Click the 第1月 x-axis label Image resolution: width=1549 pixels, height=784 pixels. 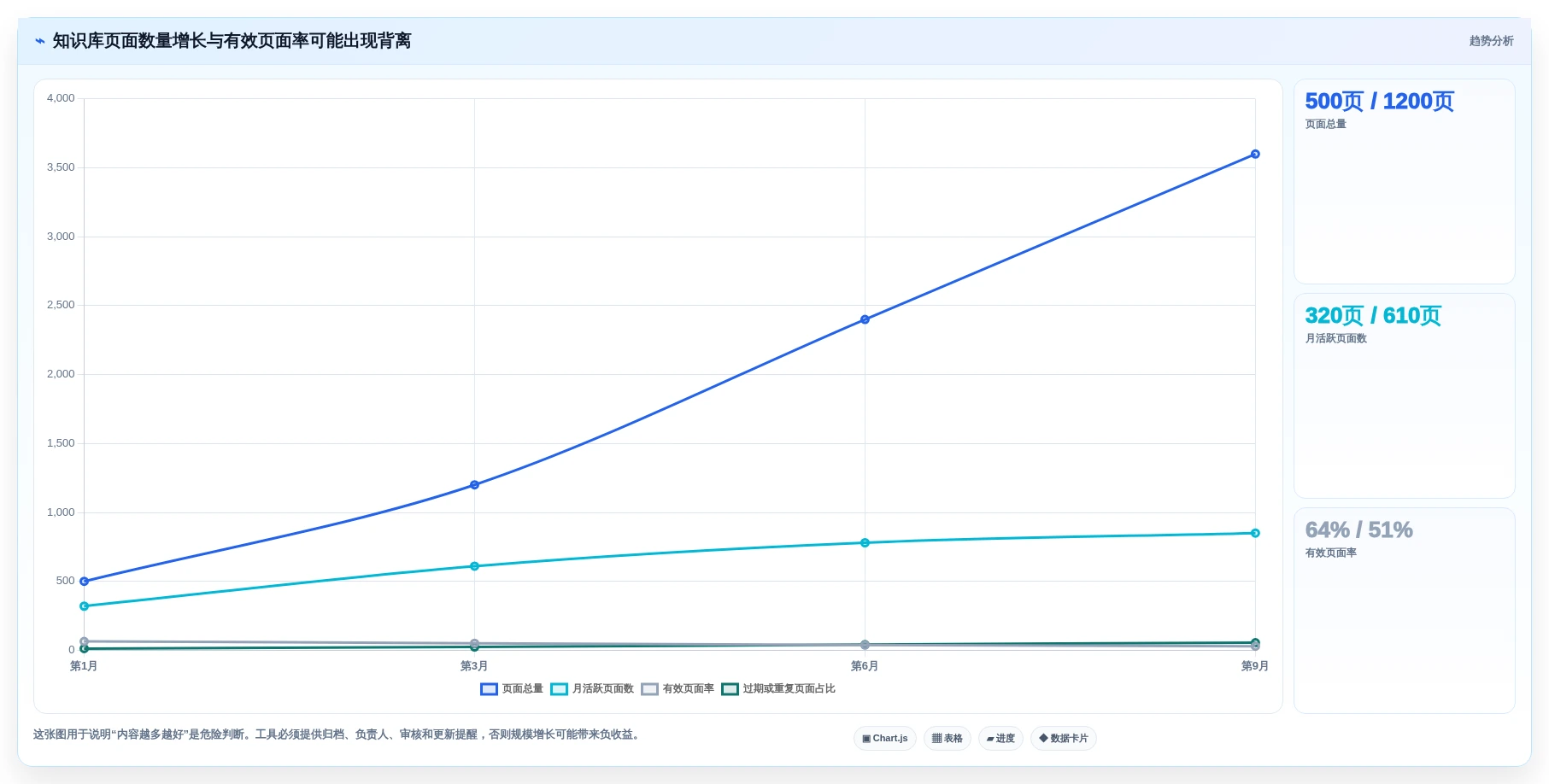click(x=84, y=666)
